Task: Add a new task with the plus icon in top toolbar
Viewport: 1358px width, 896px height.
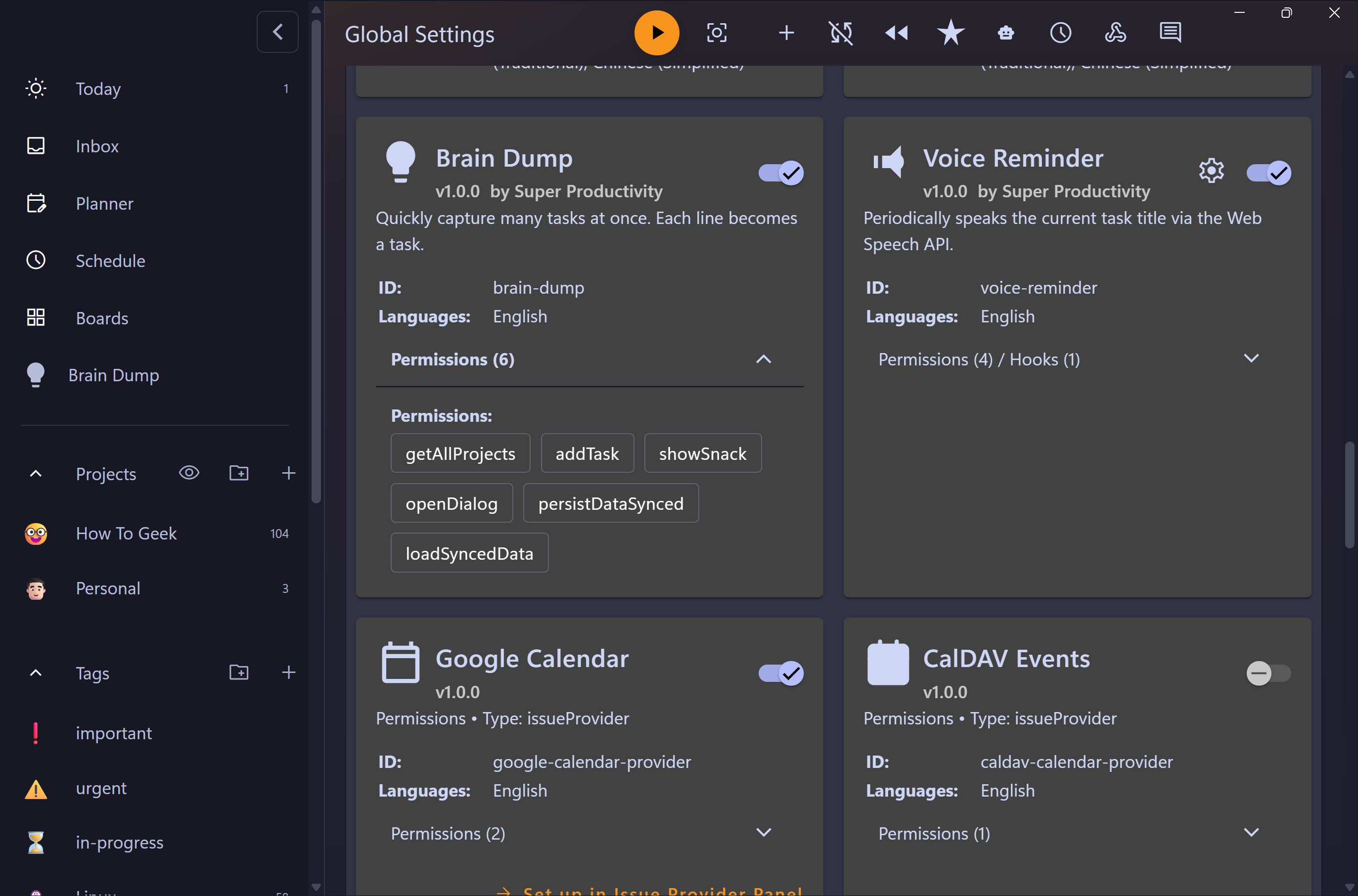Action: pos(786,33)
